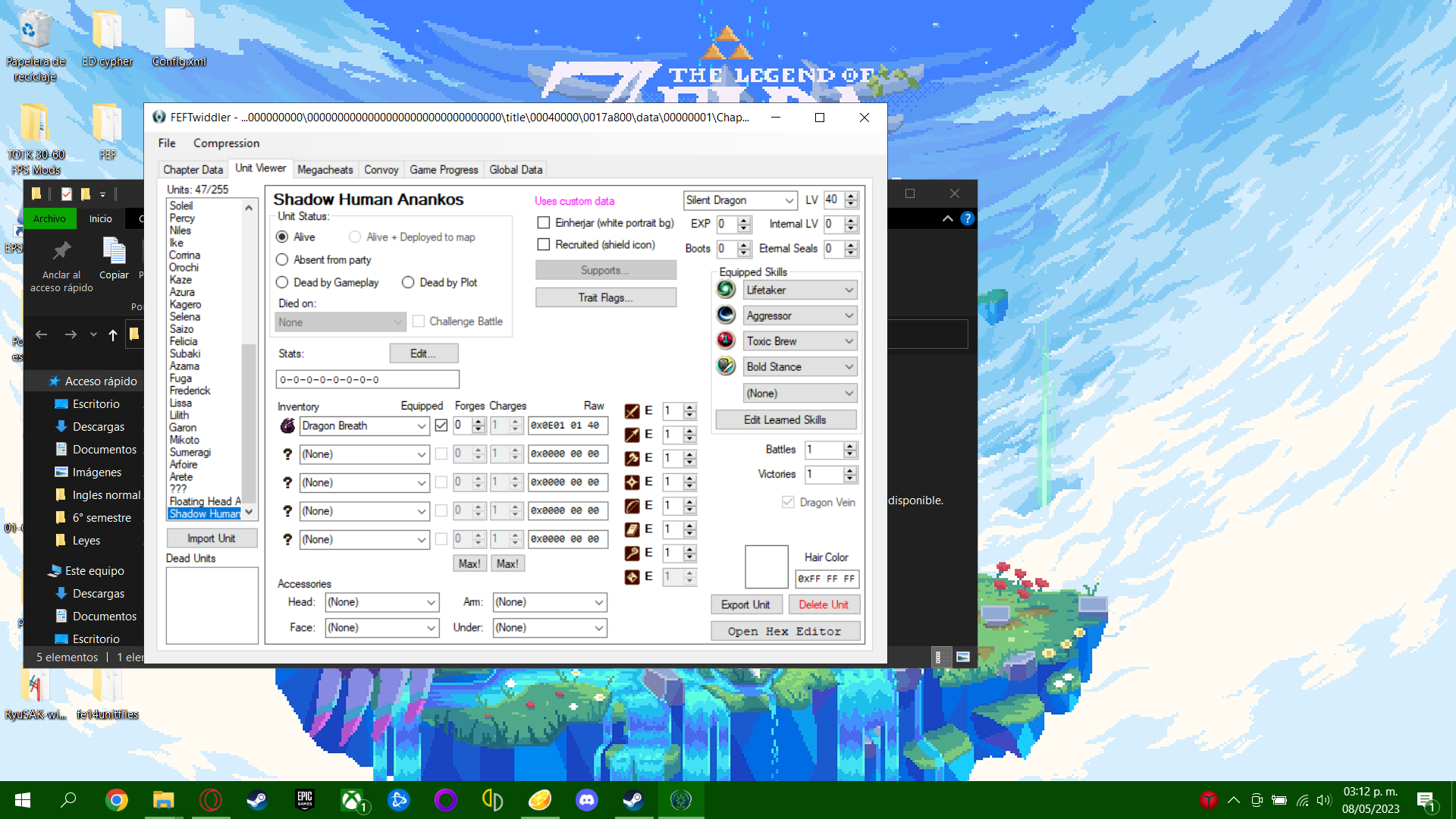Switch to the Convoy tab
The image size is (1456, 819).
pos(381,170)
